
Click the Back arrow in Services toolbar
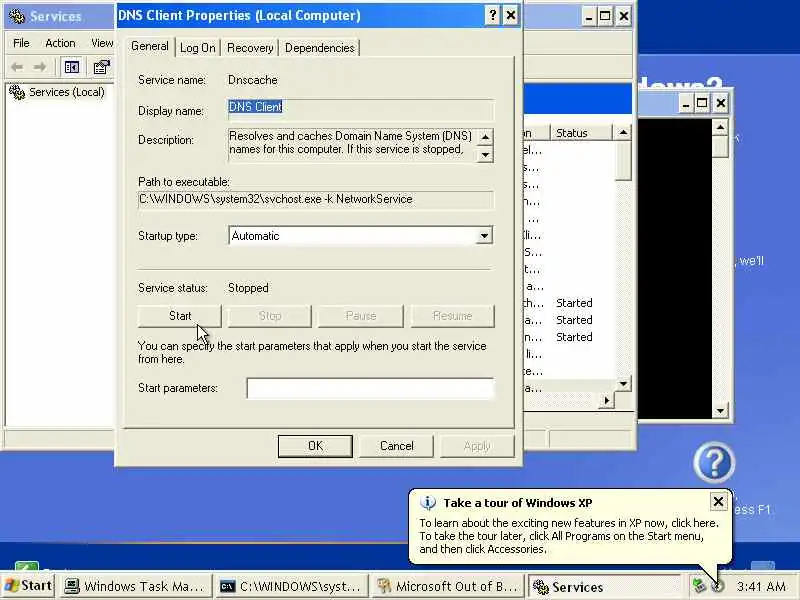pos(17,67)
